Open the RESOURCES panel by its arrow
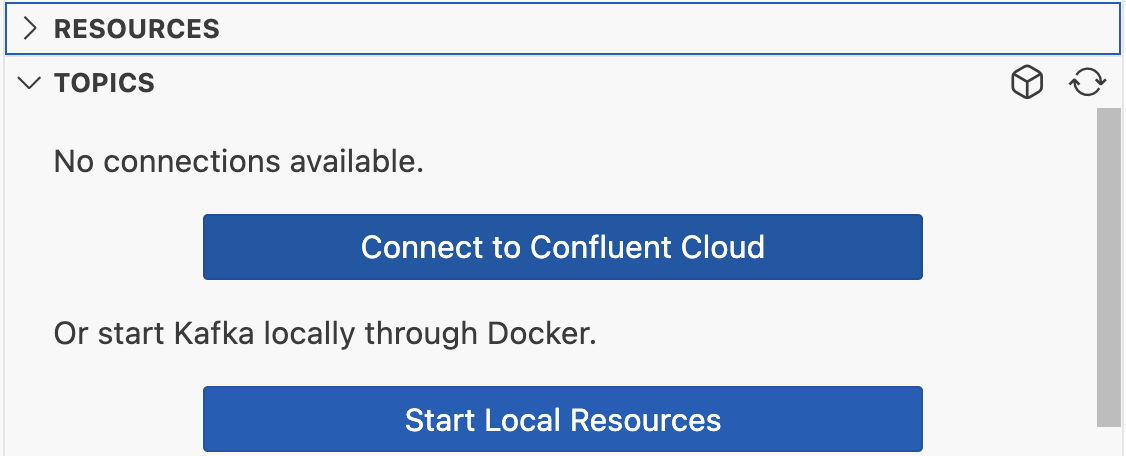 29,29
